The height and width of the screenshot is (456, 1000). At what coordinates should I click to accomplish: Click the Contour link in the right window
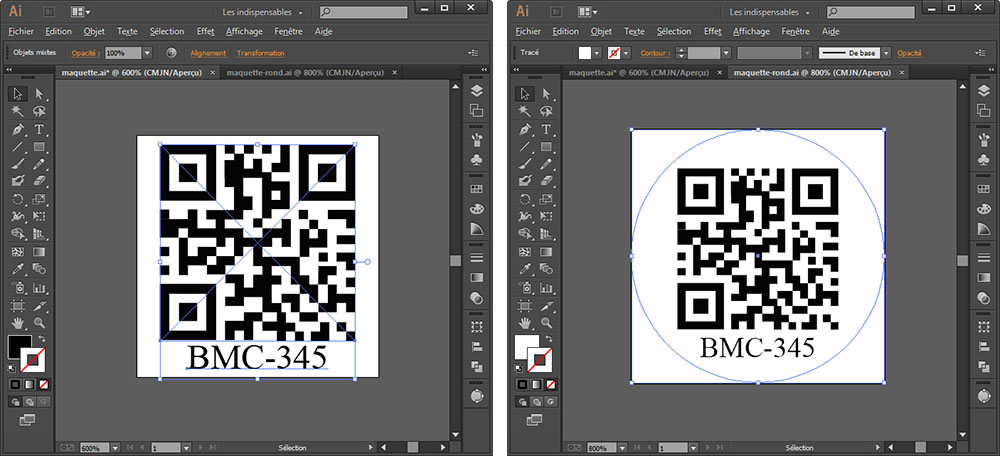coord(655,54)
